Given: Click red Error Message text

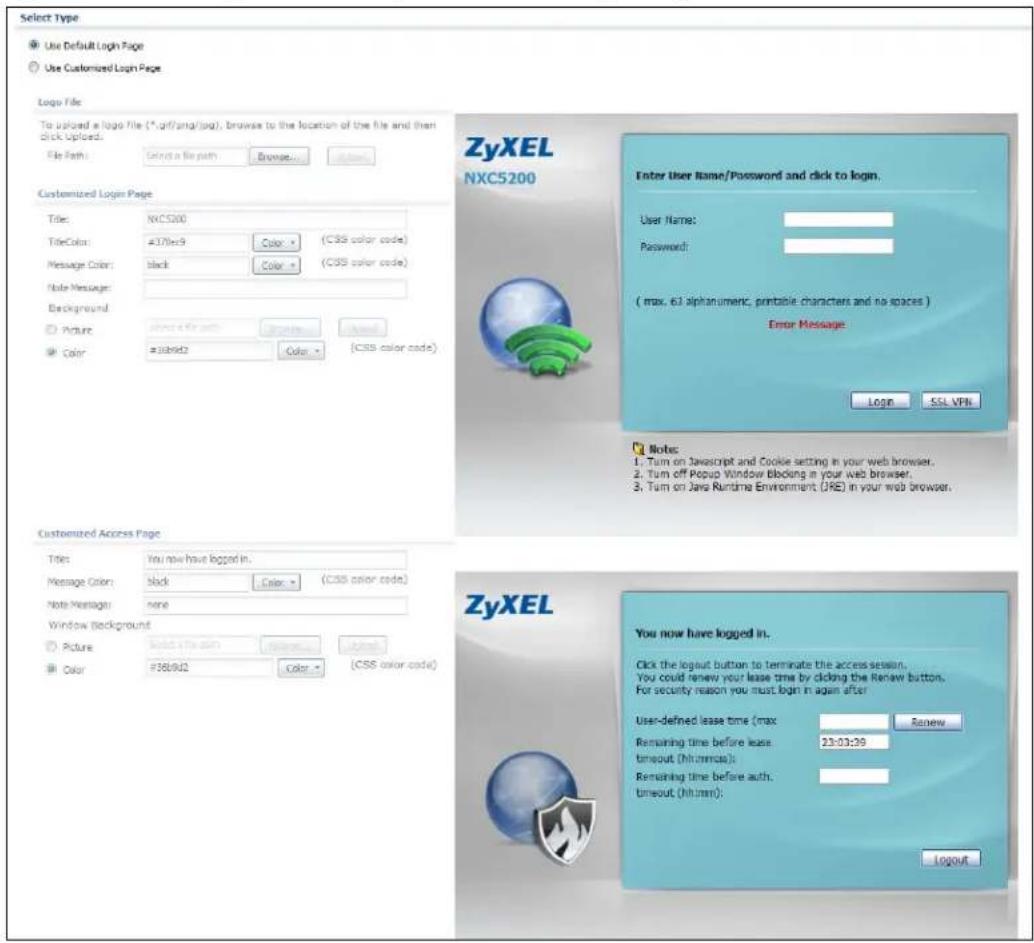Looking at the screenshot, I should (806, 324).
